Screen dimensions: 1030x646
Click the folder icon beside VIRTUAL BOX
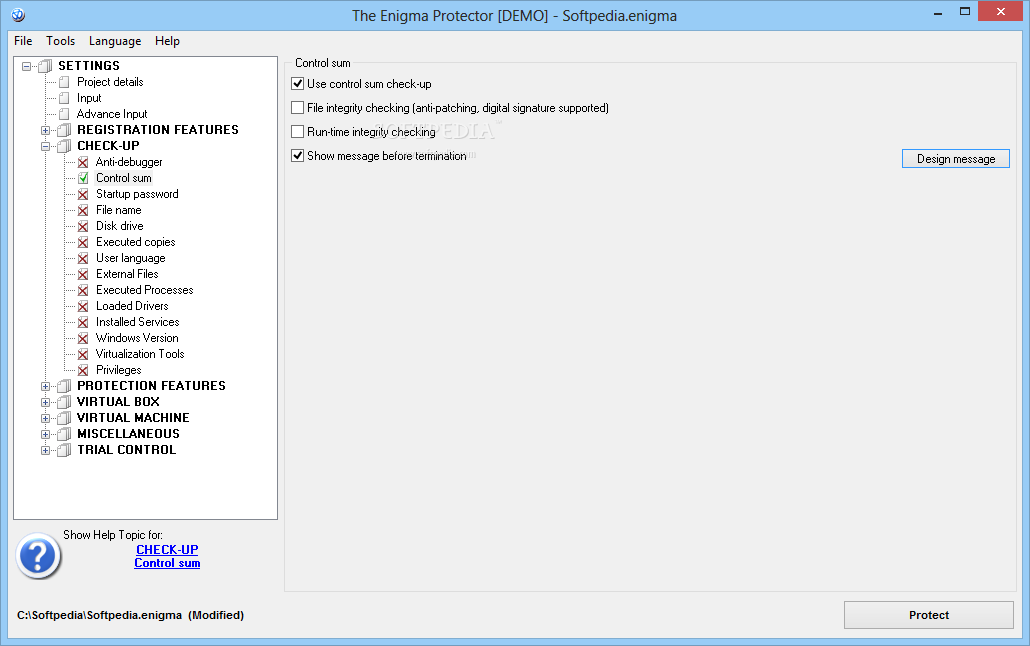(x=64, y=402)
